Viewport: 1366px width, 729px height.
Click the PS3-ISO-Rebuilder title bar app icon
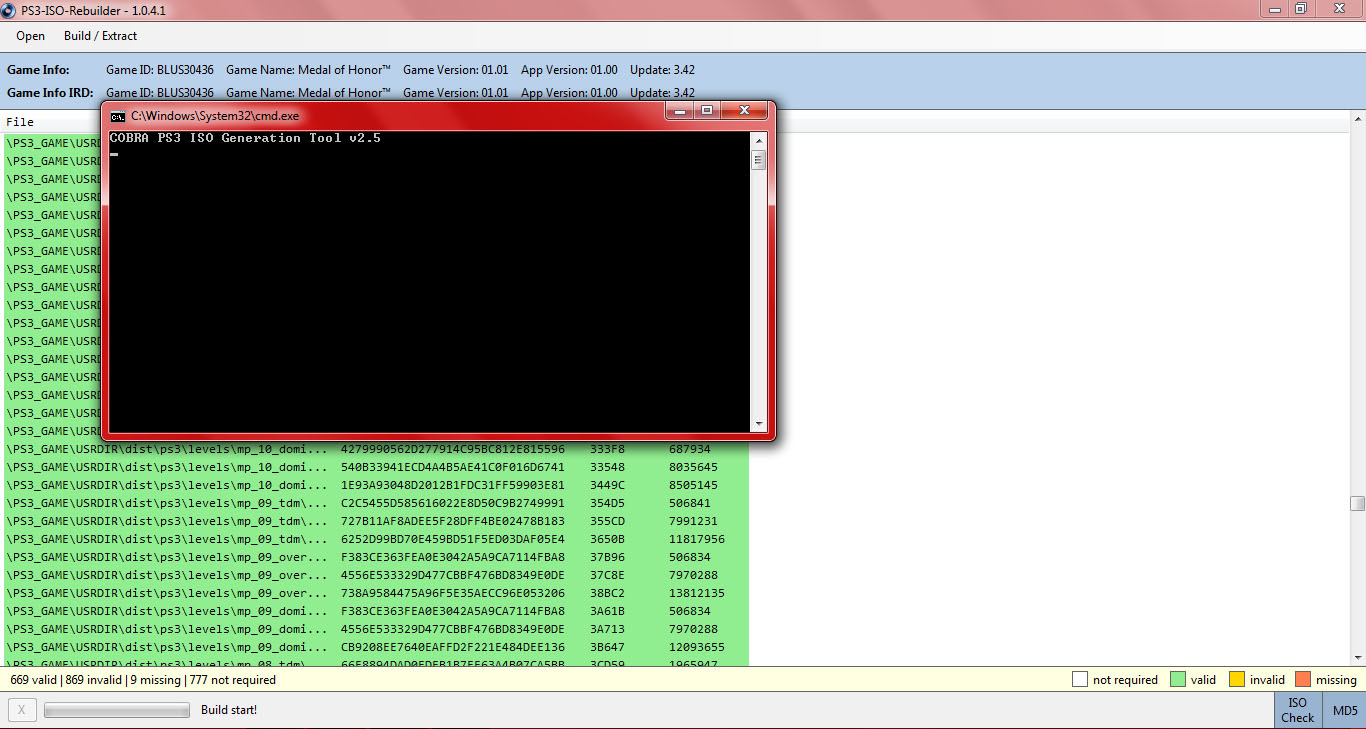click(9, 9)
